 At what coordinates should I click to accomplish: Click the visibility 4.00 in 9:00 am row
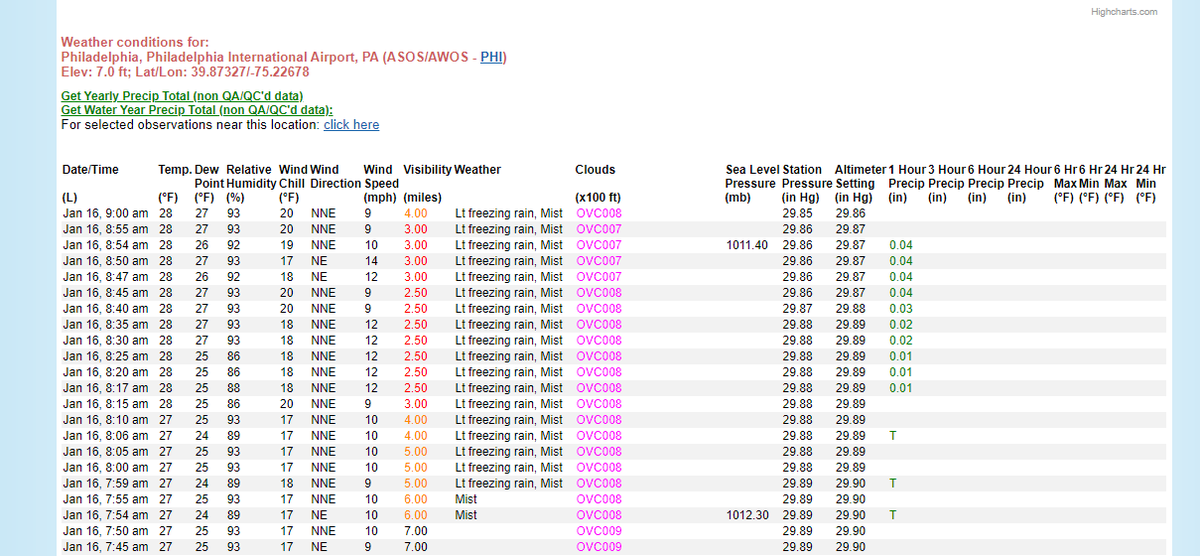pyautogui.click(x=415, y=214)
